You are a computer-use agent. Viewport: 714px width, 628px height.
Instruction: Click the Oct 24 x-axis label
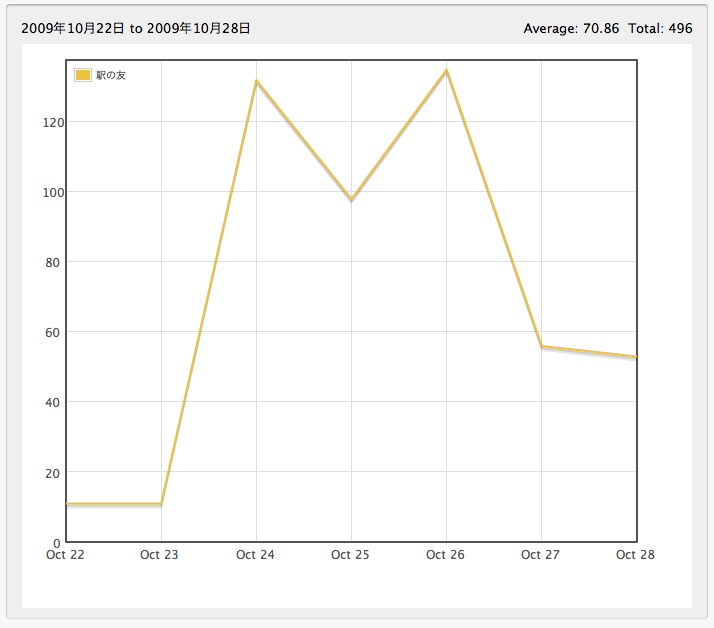255,555
